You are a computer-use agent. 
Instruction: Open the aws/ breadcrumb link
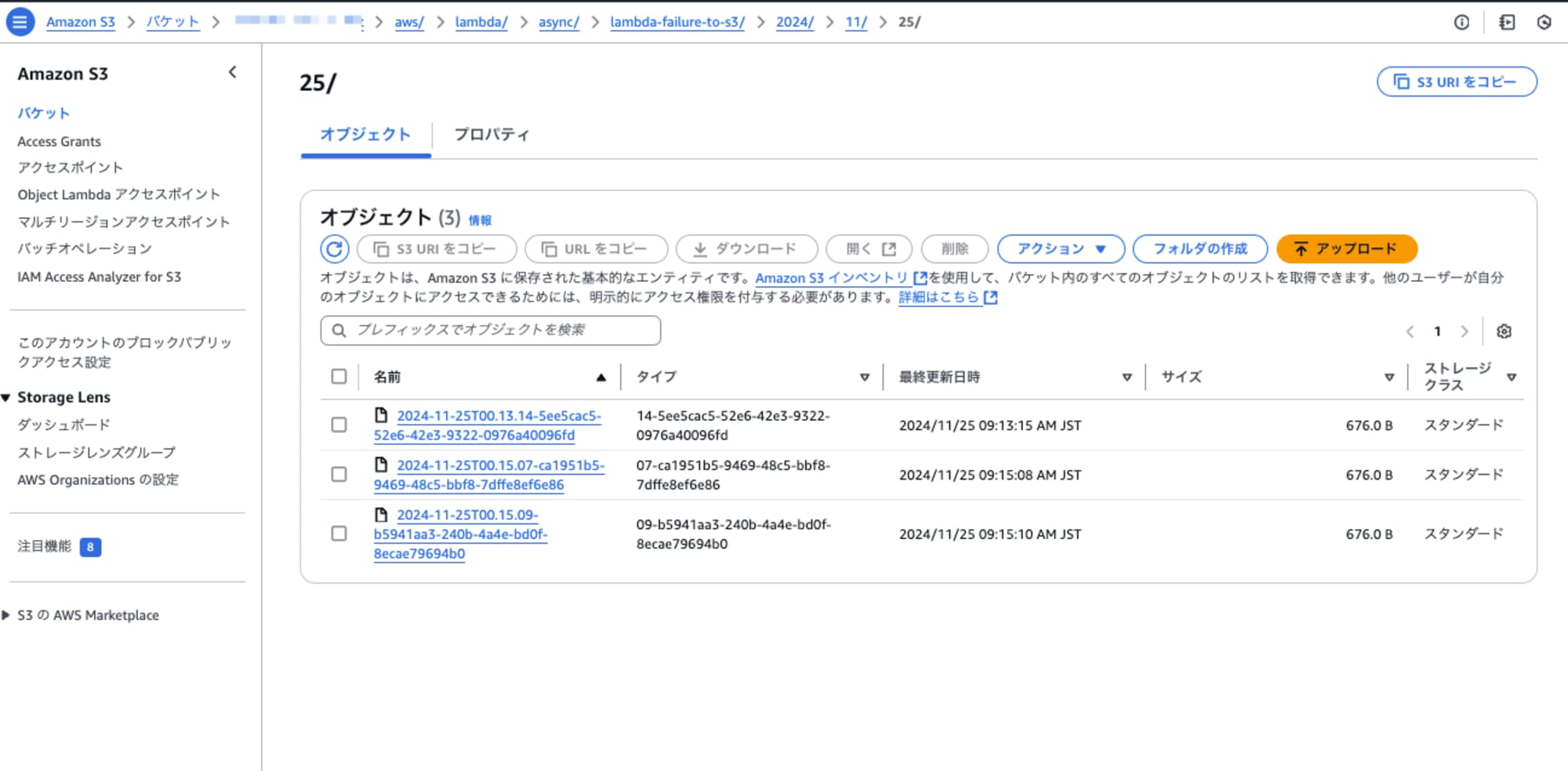coord(409,22)
